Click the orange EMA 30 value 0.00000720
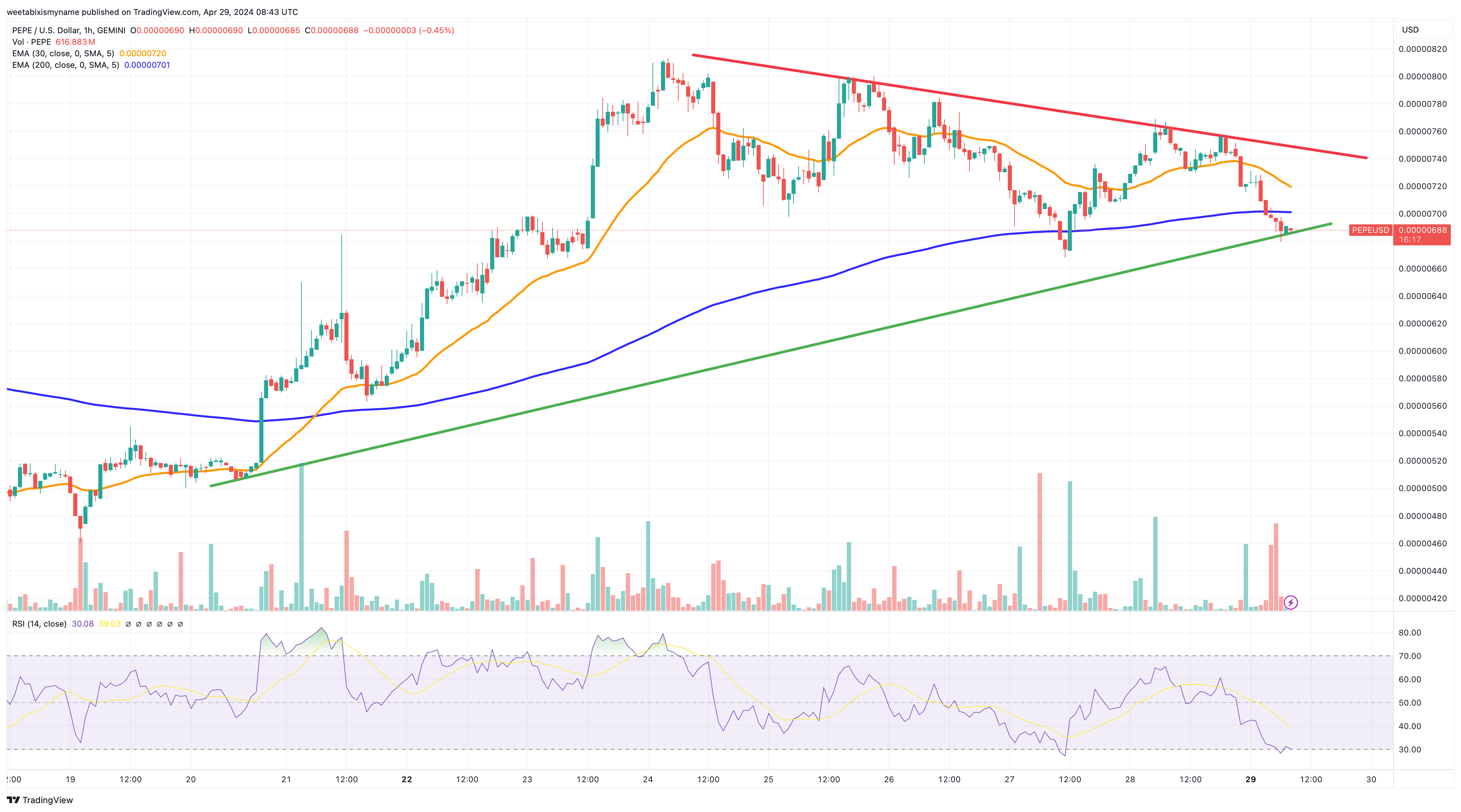Image resolution: width=1461 pixels, height=812 pixels. pos(142,53)
